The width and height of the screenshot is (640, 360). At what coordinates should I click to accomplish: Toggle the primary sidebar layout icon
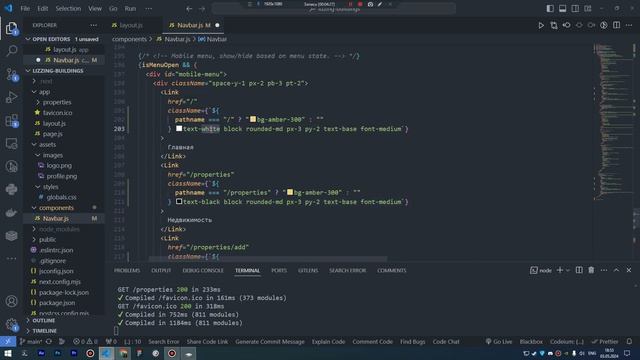(550, 8)
